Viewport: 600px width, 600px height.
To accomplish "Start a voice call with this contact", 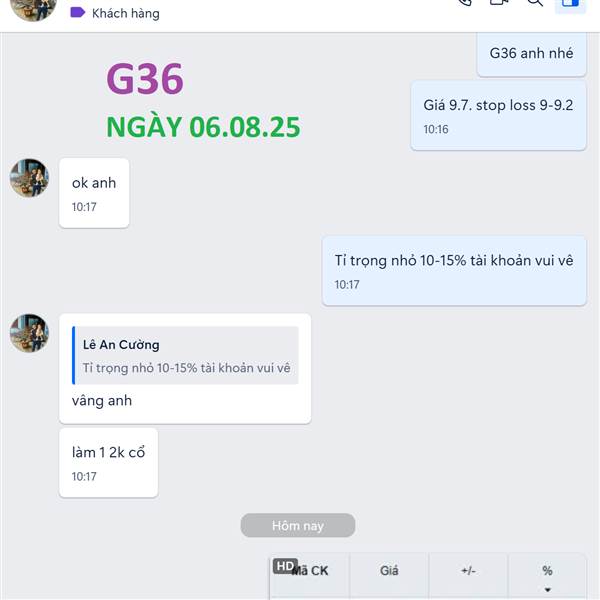I will pyautogui.click(x=465, y=2).
